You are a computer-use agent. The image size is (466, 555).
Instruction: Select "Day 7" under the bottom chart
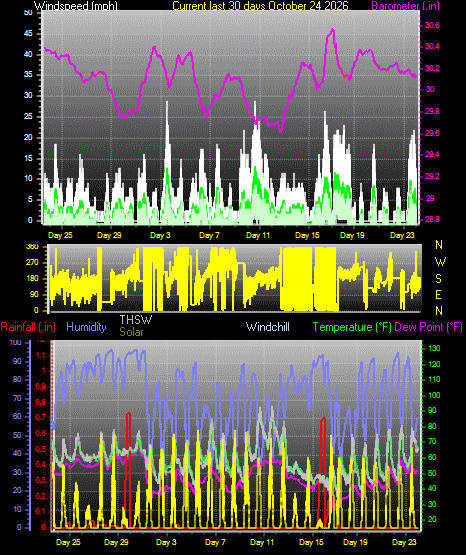coord(215,542)
